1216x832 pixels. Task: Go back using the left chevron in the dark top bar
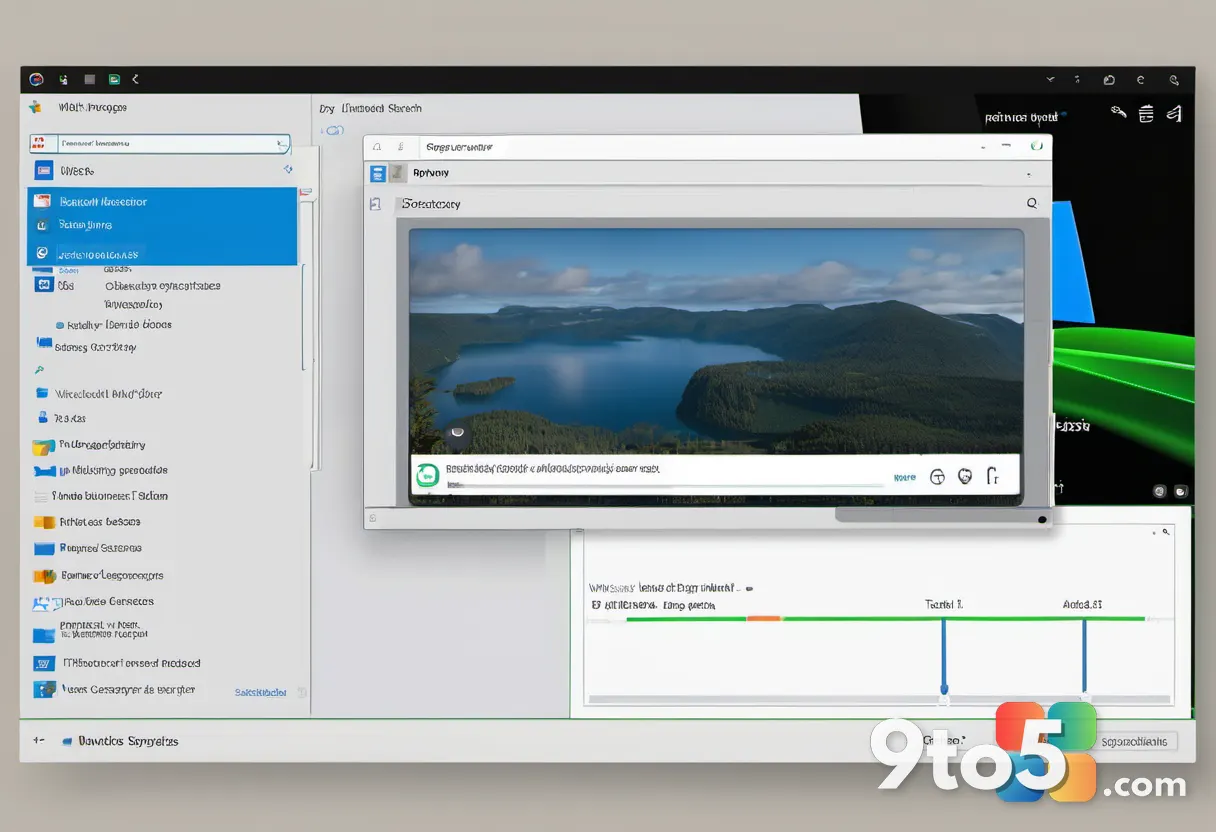pos(136,79)
